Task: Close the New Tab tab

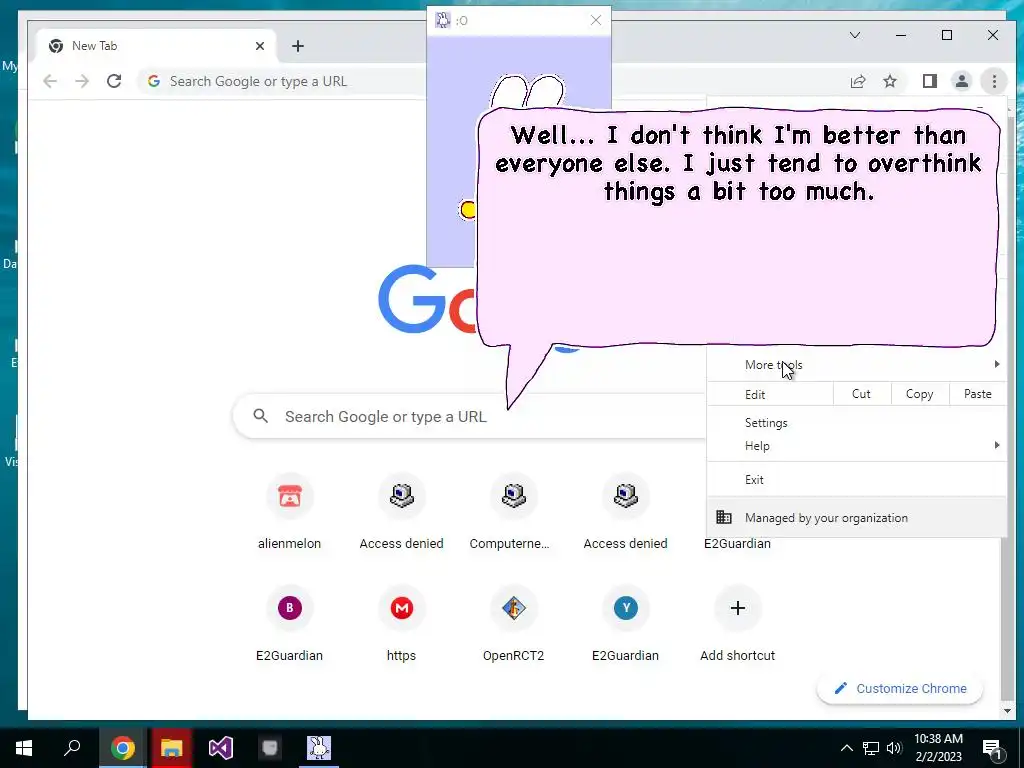Action: [260, 46]
